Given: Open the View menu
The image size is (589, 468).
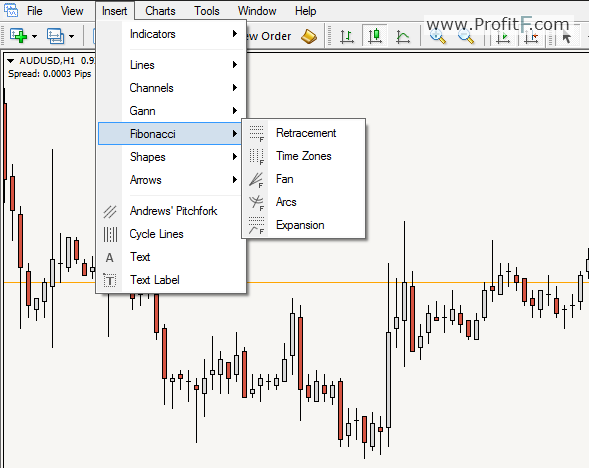Looking at the screenshot, I should 72,11.
